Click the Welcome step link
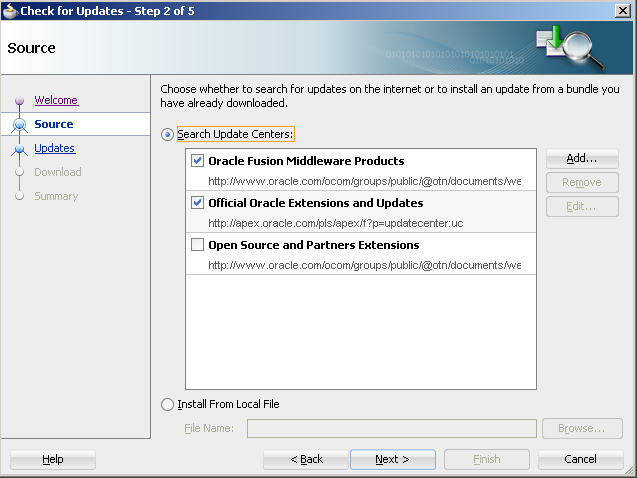 point(56,100)
